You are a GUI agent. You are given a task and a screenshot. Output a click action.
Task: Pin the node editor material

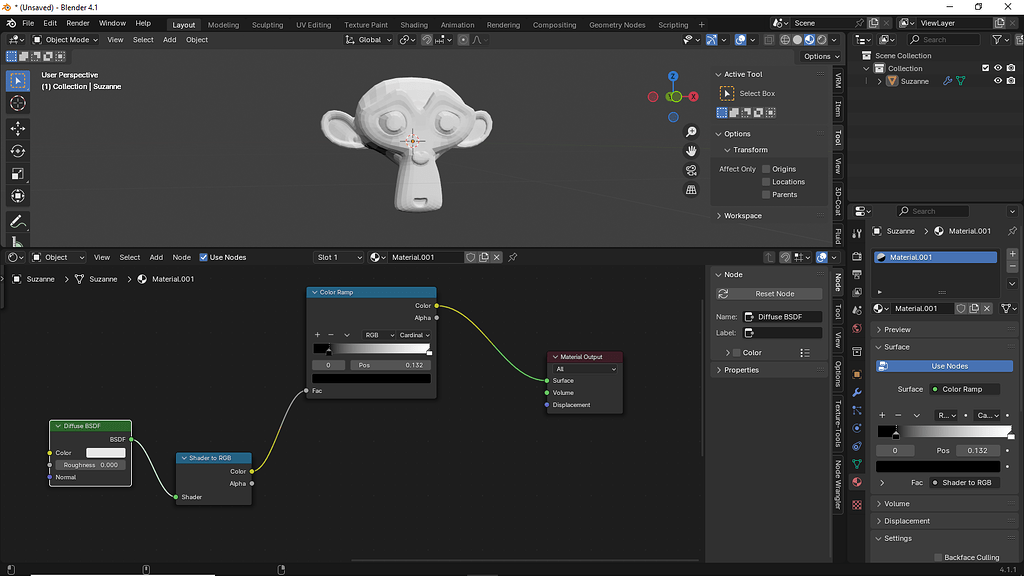point(513,257)
